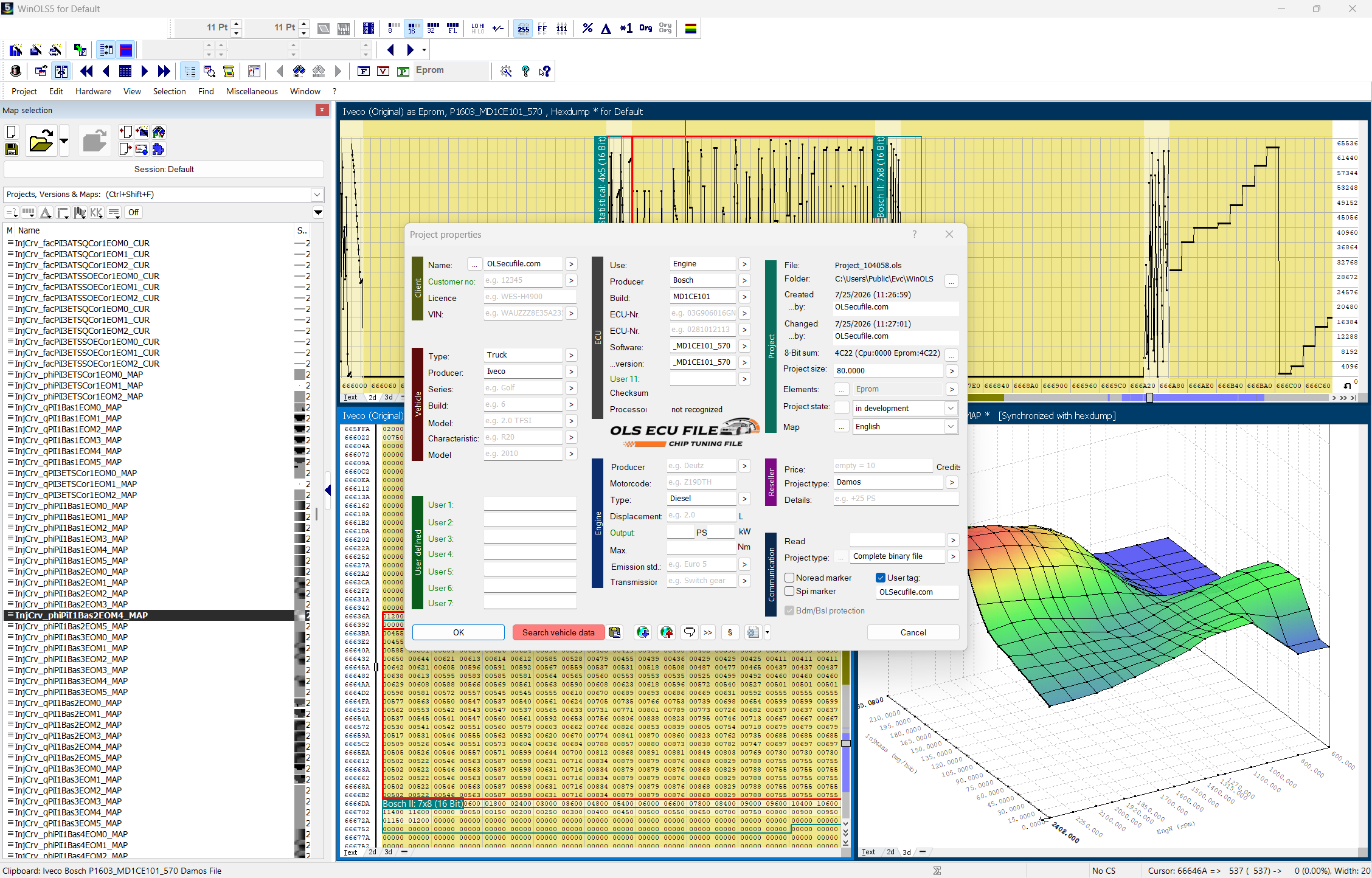1372x878 pixels.
Task: Click the percent display toolbar icon
Action: (587, 28)
